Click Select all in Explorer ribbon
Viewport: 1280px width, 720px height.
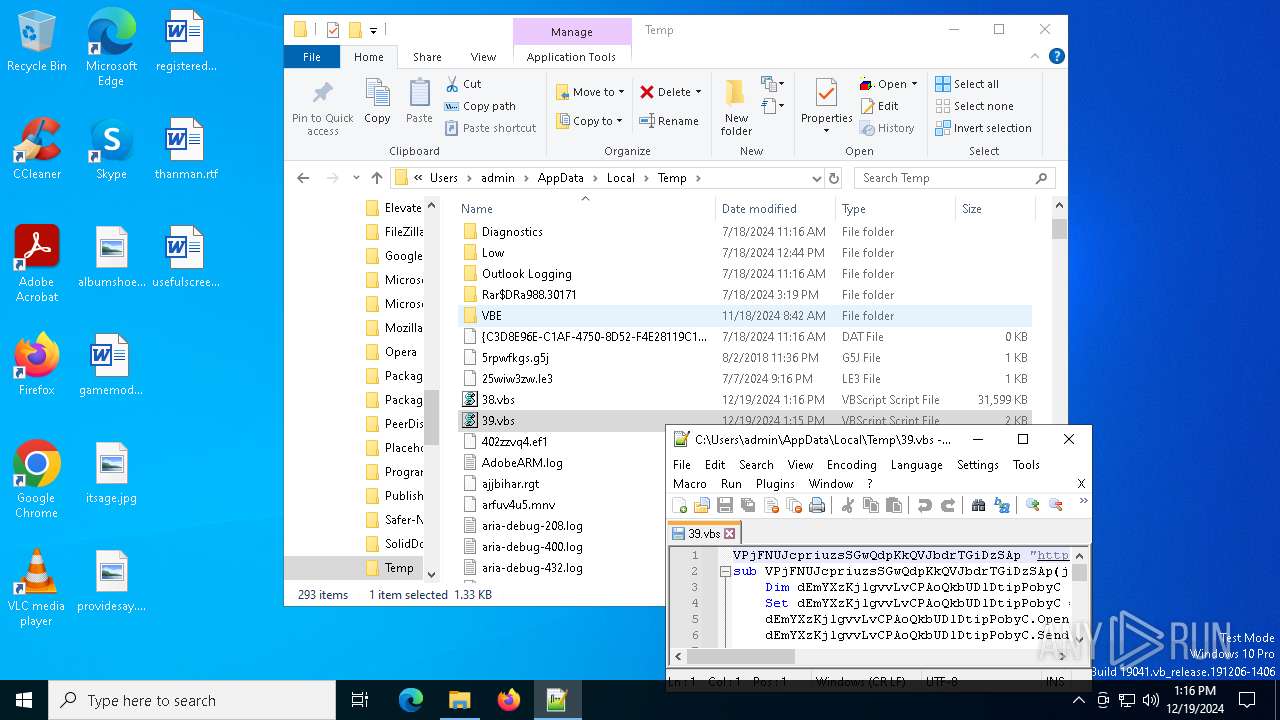tap(967, 84)
